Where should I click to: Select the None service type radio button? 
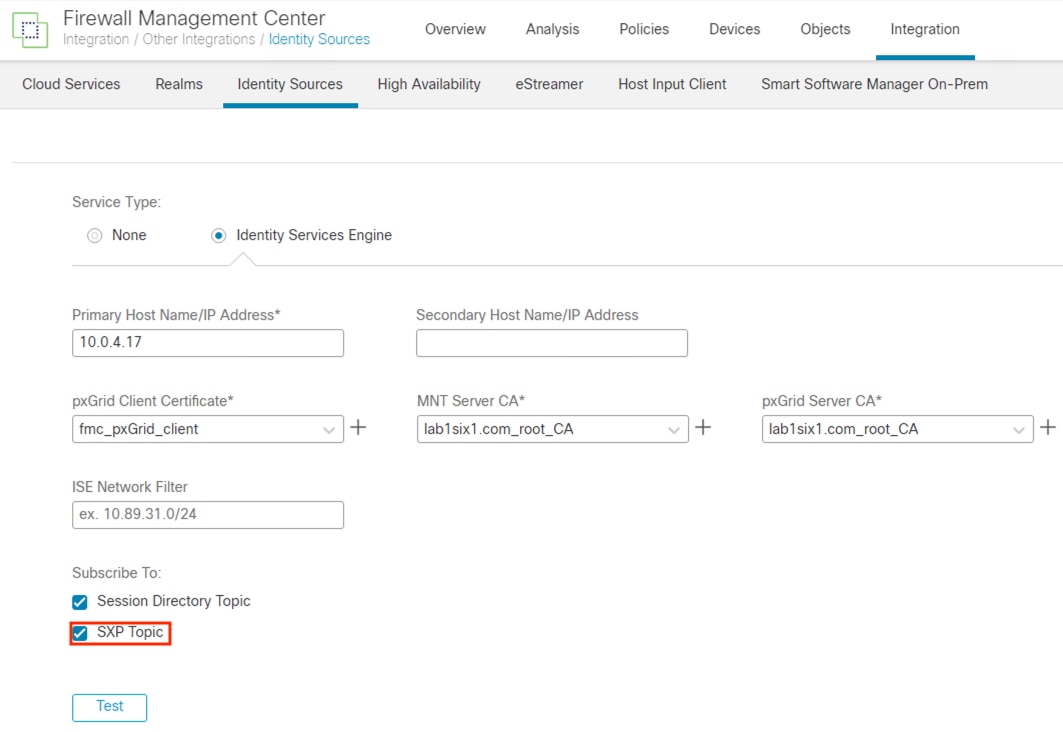pos(94,235)
